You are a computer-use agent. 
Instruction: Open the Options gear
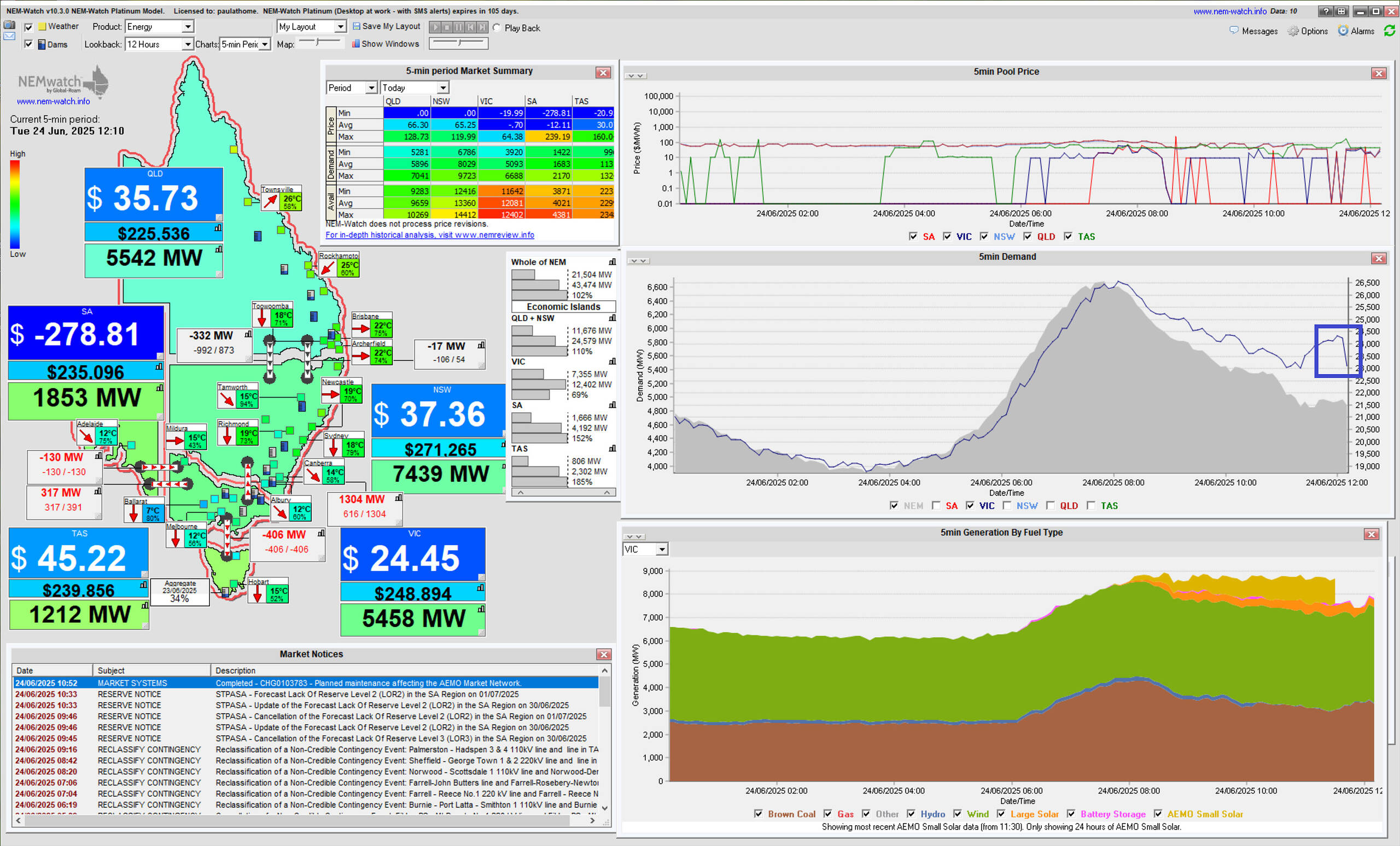point(1308,31)
